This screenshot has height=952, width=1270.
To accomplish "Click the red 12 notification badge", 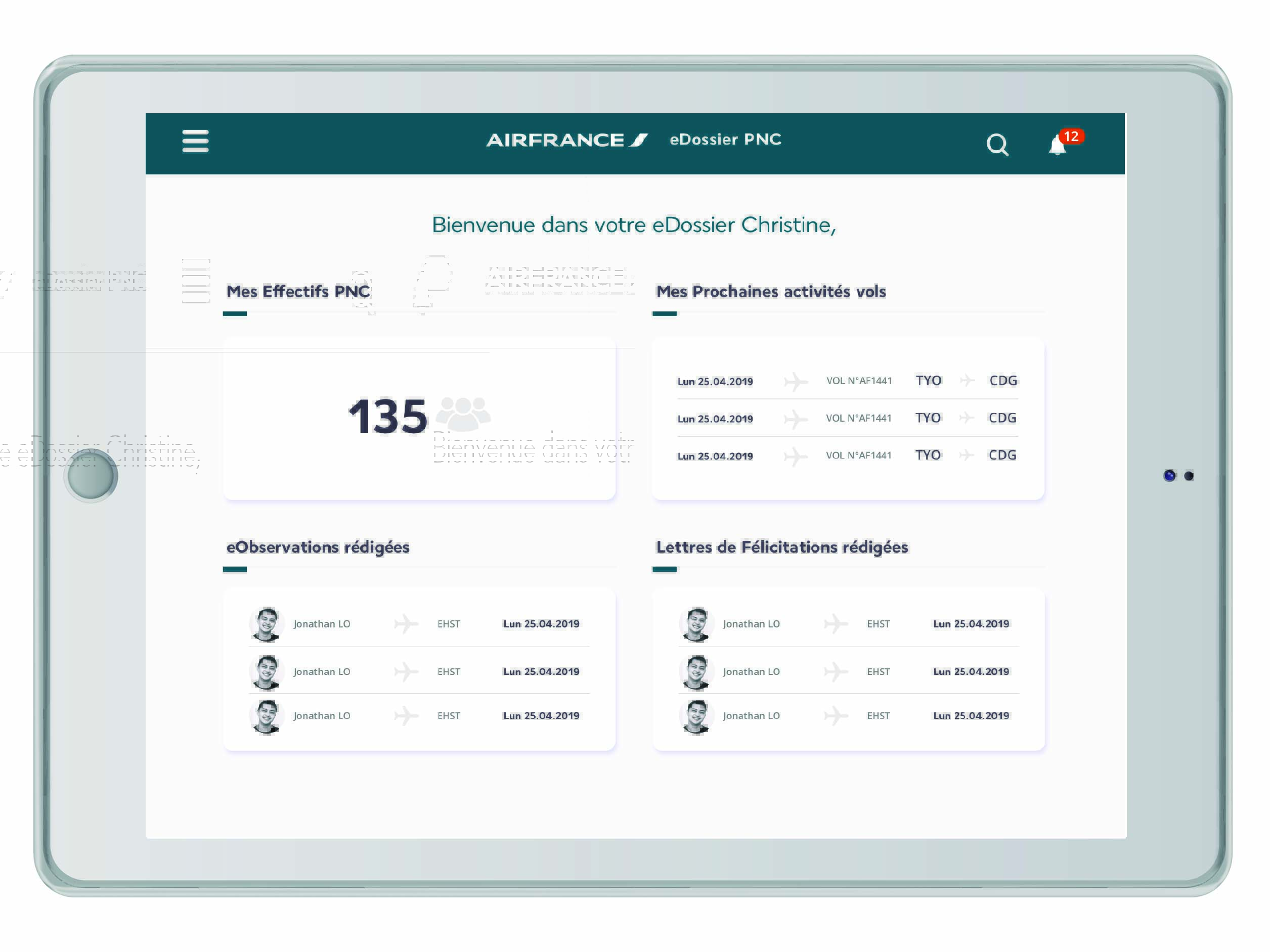I will pyautogui.click(x=1071, y=137).
